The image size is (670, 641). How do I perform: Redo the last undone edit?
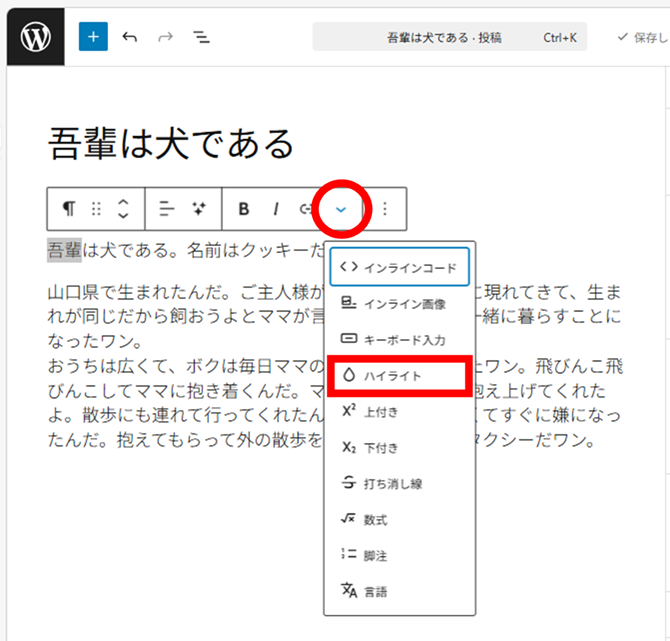pos(165,37)
